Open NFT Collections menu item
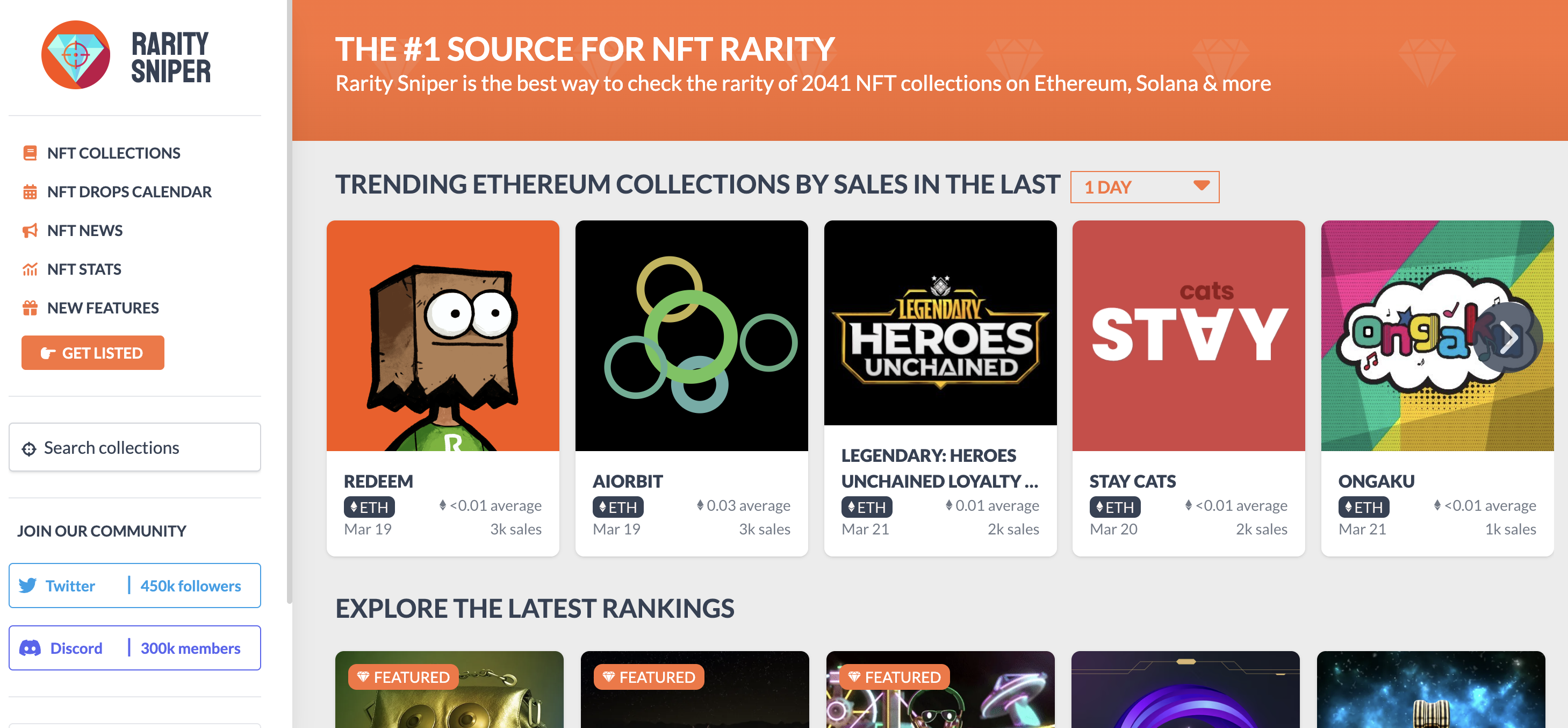The image size is (1568, 728). click(x=113, y=153)
